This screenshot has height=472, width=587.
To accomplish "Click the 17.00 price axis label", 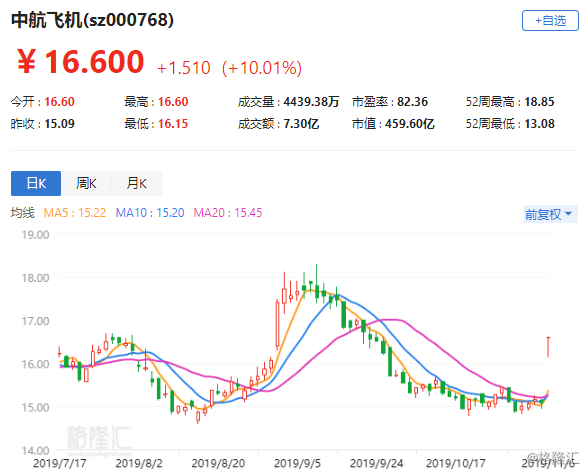I will (x=35, y=321).
